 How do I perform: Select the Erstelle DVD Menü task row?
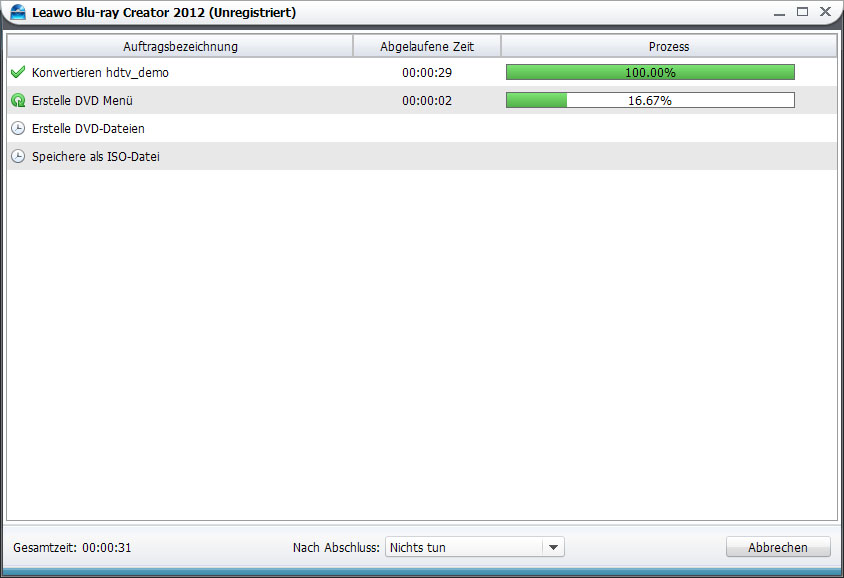422,100
